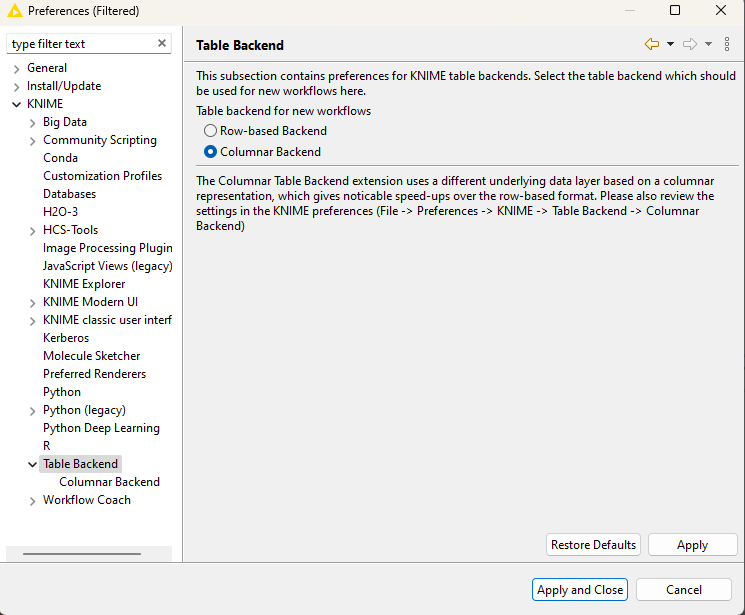The width and height of the screenshot is (745, 615).
Task: Clear the filter text with X icon
Action: click(162, 43)
